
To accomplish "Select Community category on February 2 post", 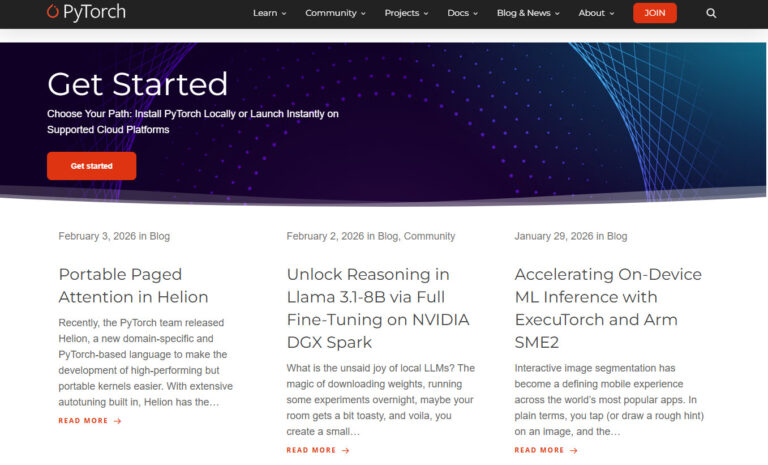I will tap(429, 236).
